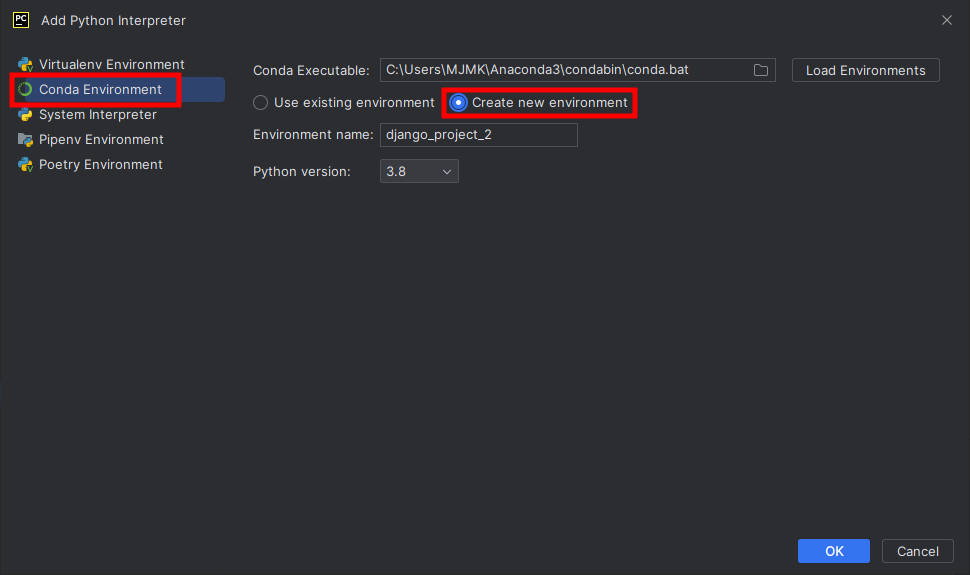Click the Pipenv folder icon

click(x=25, y=140)
